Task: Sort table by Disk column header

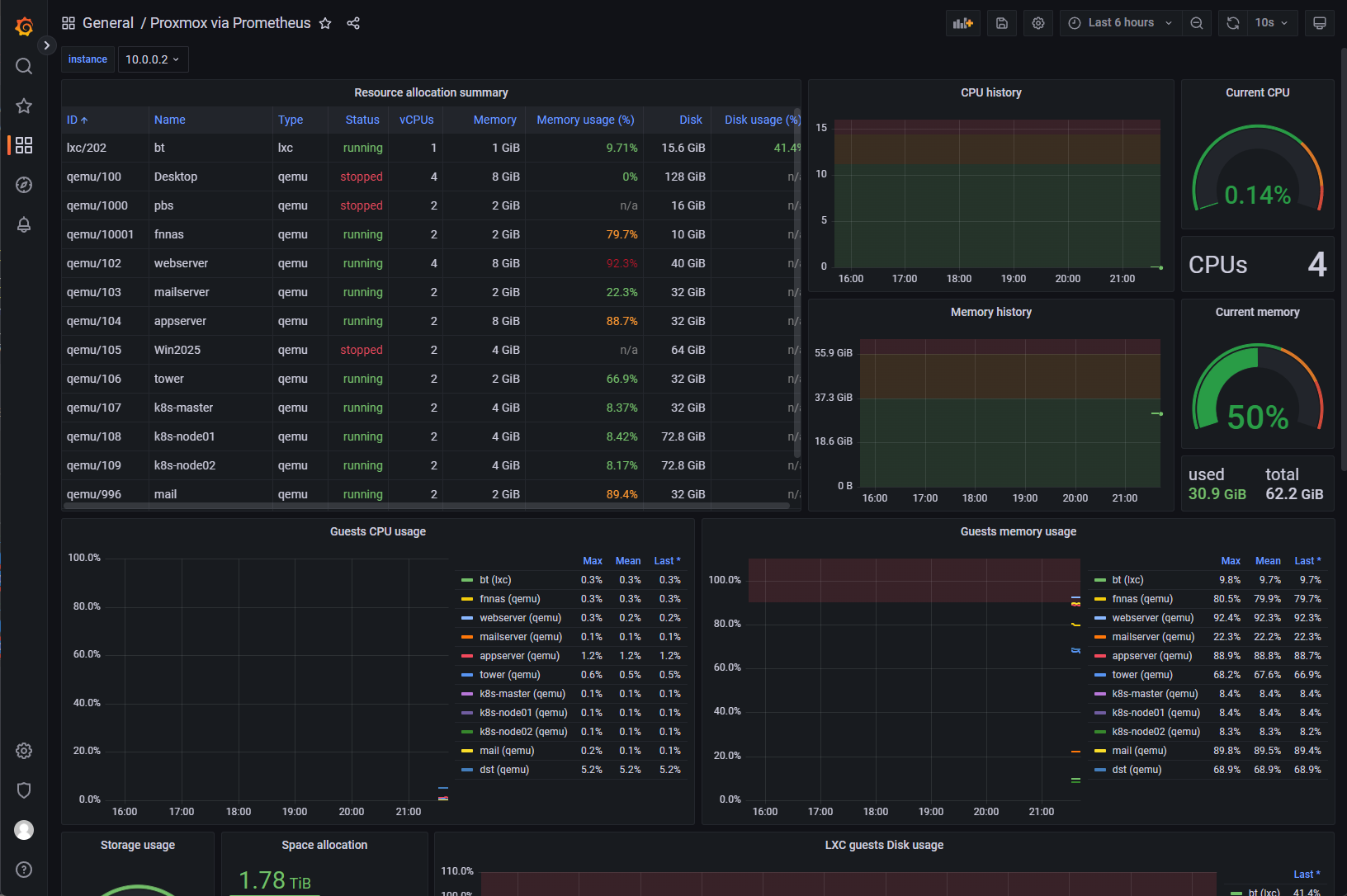Action: pos(691,120)
